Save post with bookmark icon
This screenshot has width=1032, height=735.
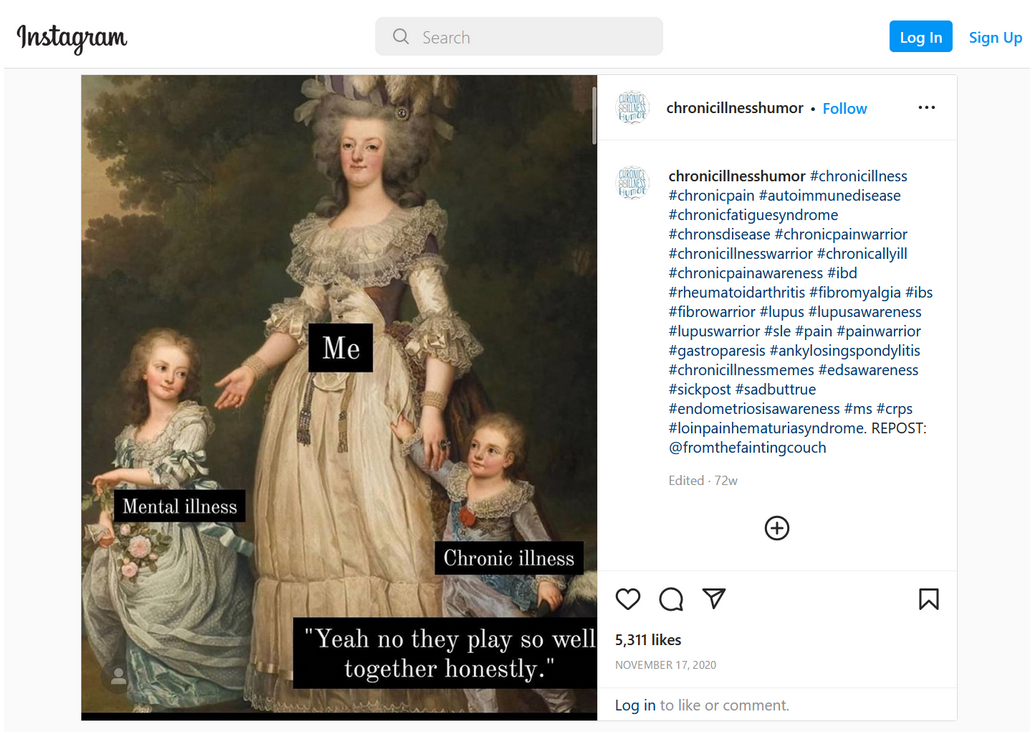pos(928,599)
